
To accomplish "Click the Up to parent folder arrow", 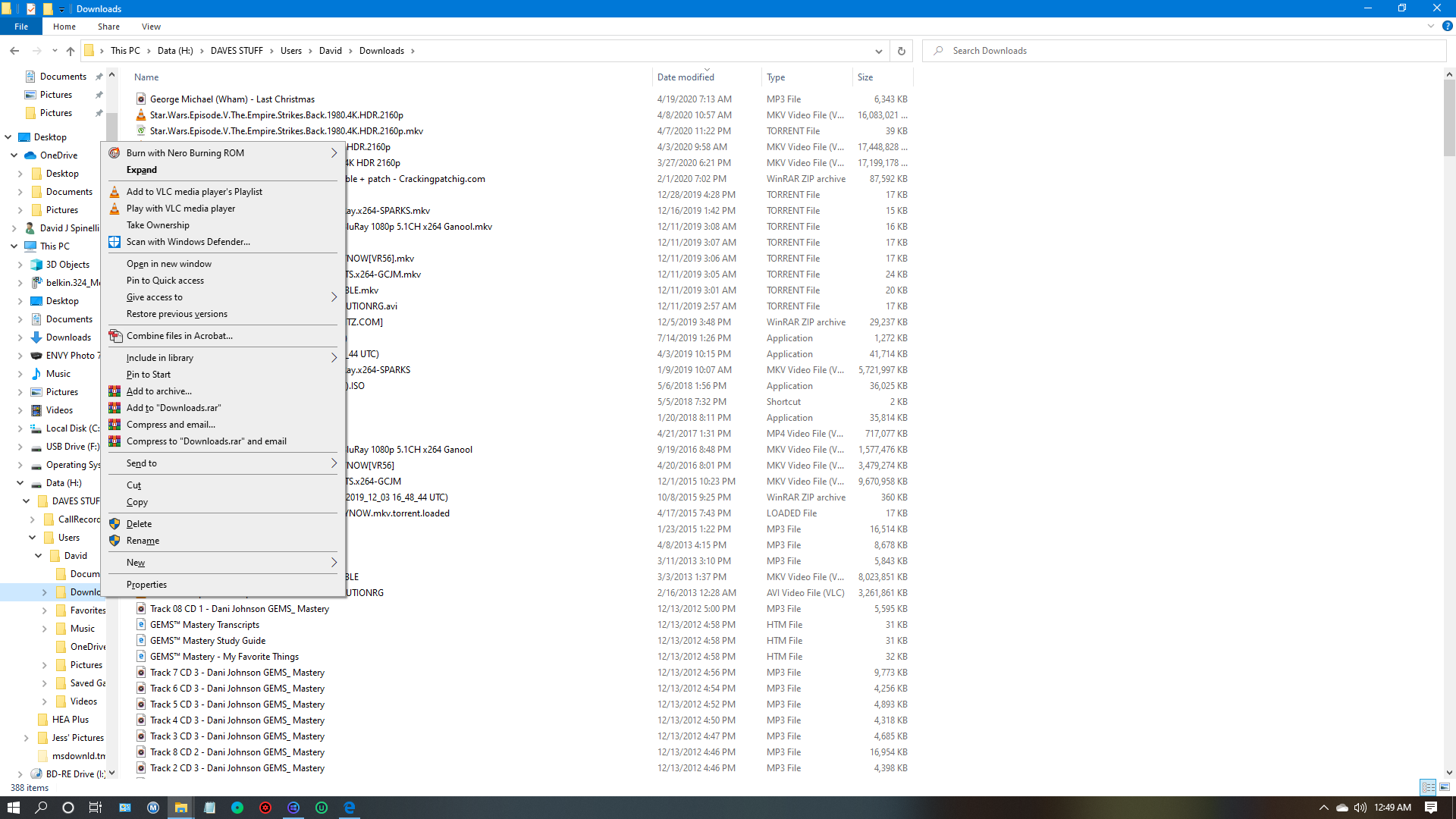I will pos(71,51).
